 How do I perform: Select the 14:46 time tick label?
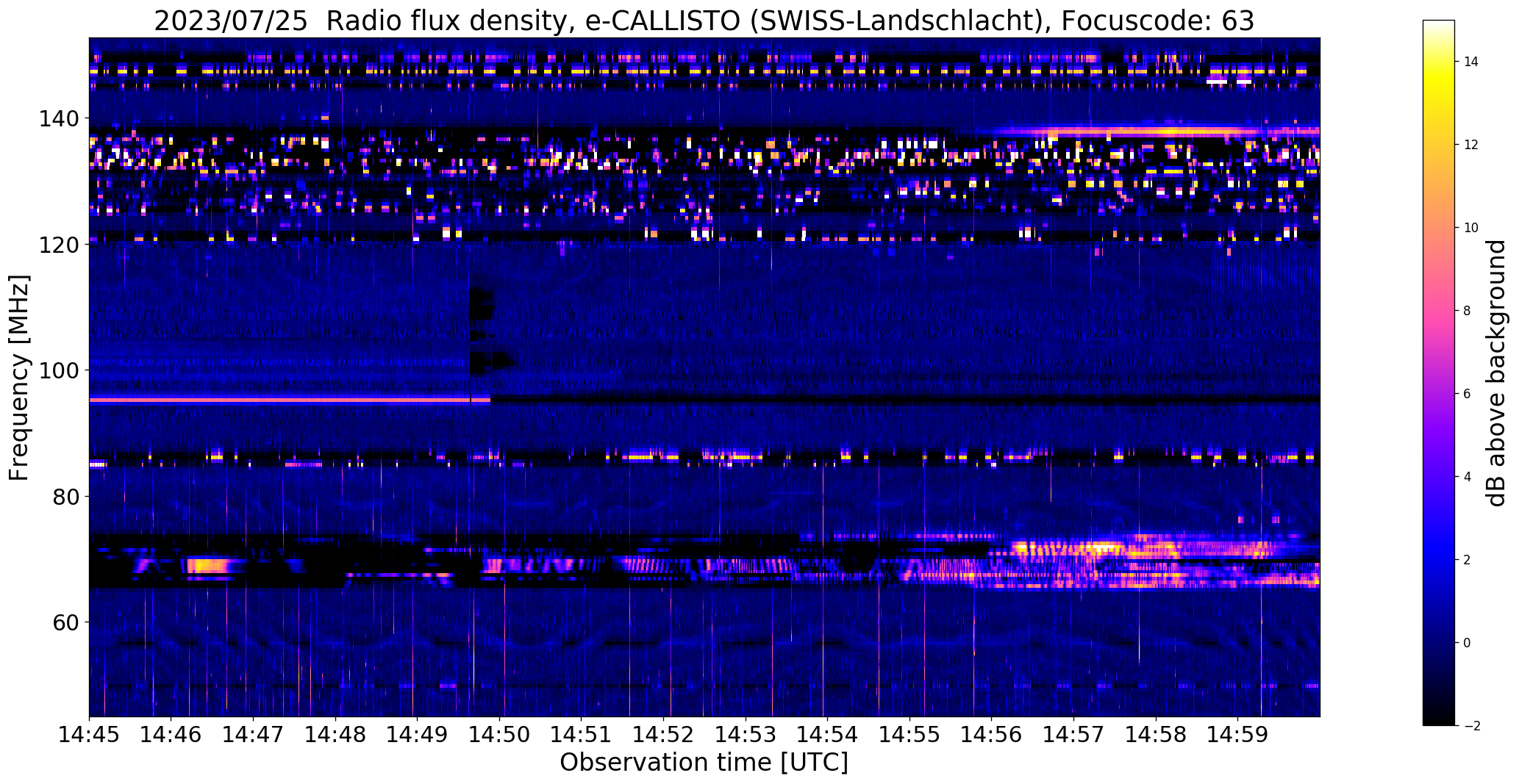[x=171, y=734]
